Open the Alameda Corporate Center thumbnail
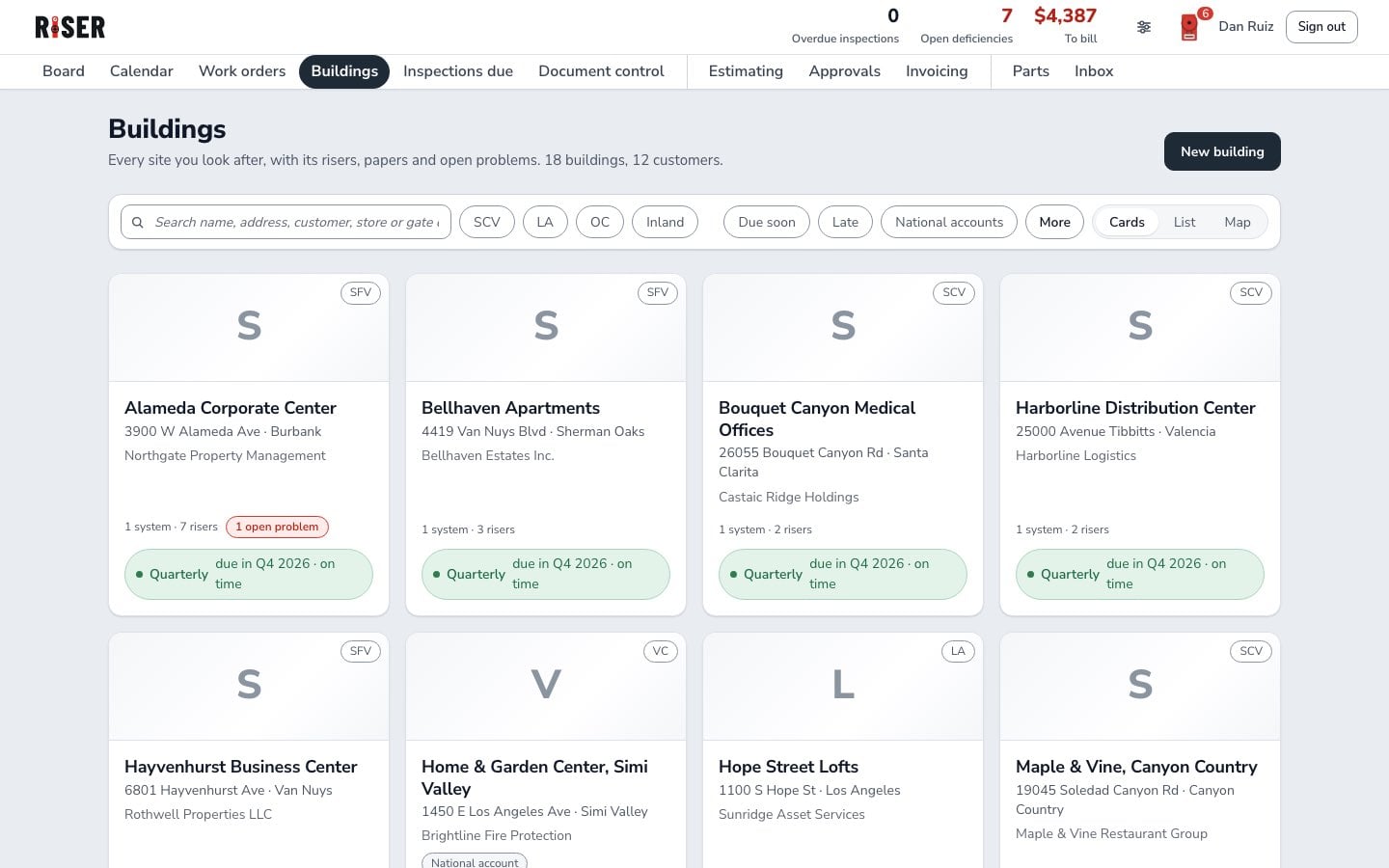This screenshot has width=1389, height=868. pos(249,328)
